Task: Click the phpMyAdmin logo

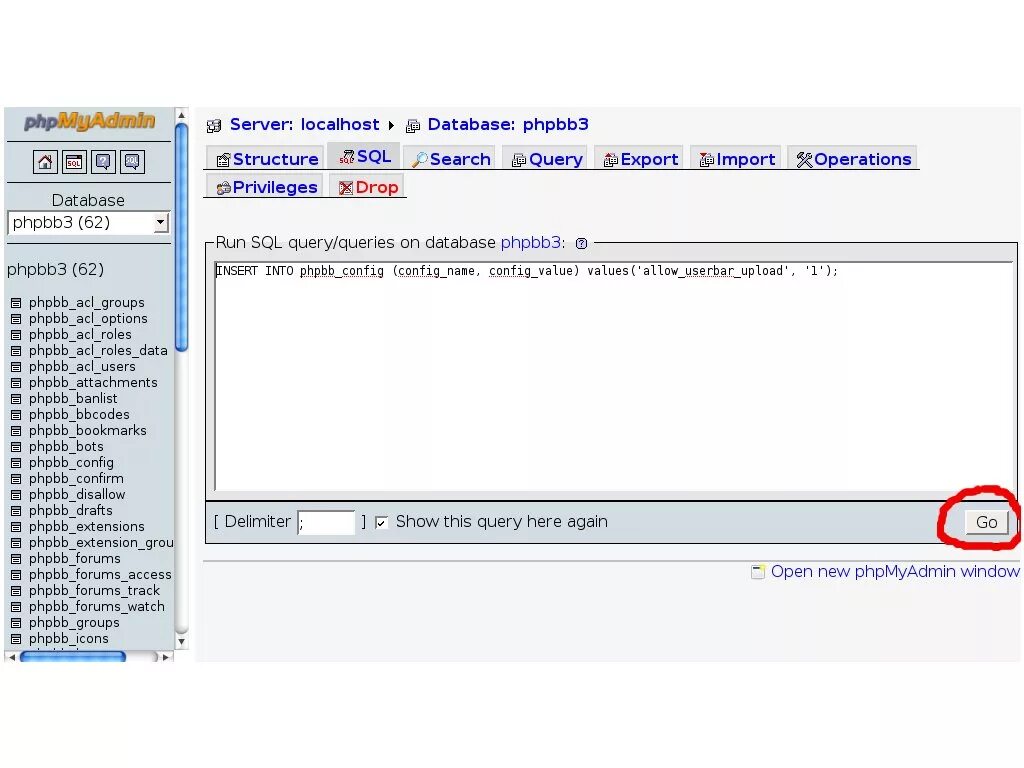Action: [89, 121]
